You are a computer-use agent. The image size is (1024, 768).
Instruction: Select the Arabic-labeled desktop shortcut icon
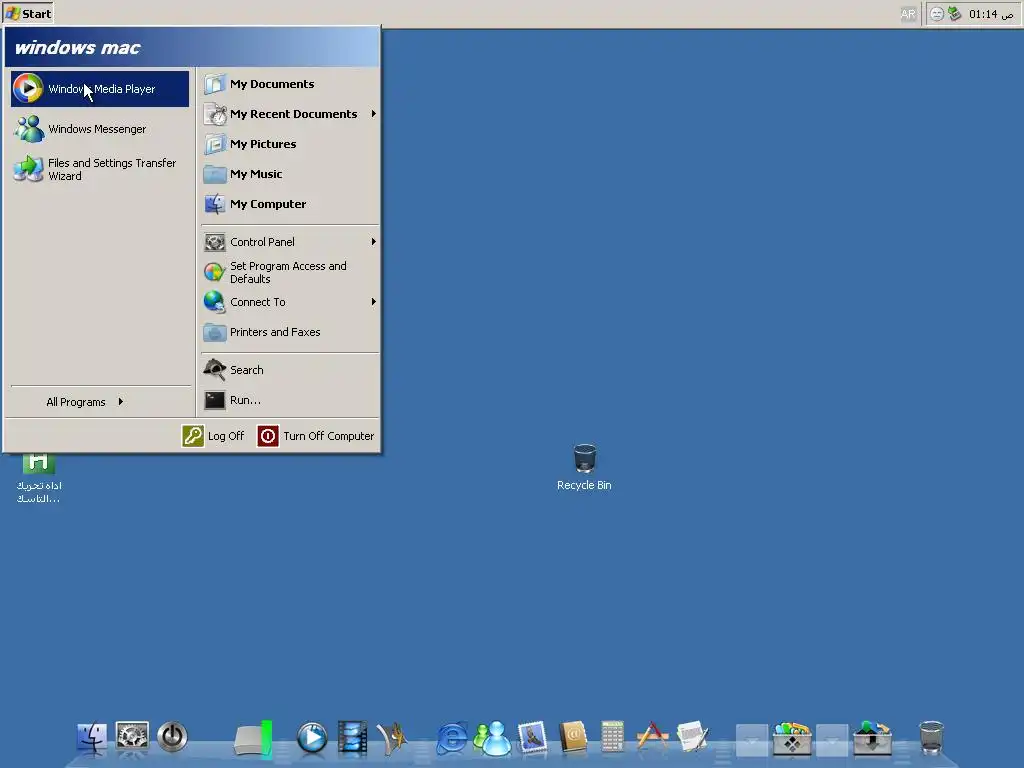(x=39, y=479)
